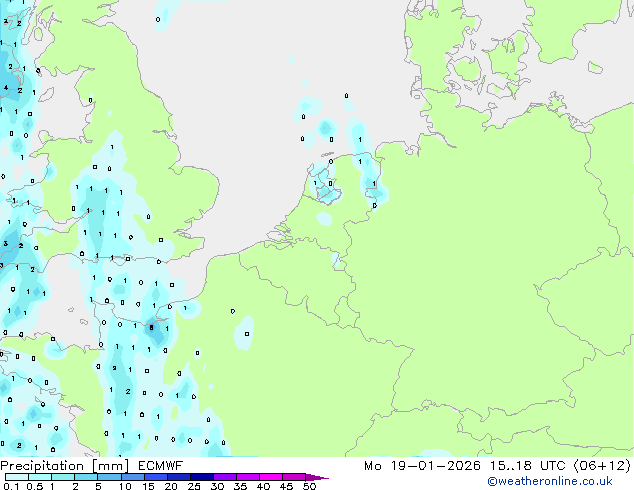The width and height of the screenshot is (634, 490).
Task: Click the 20–25 mm dark blue swatch
Action: click(178, 477)
